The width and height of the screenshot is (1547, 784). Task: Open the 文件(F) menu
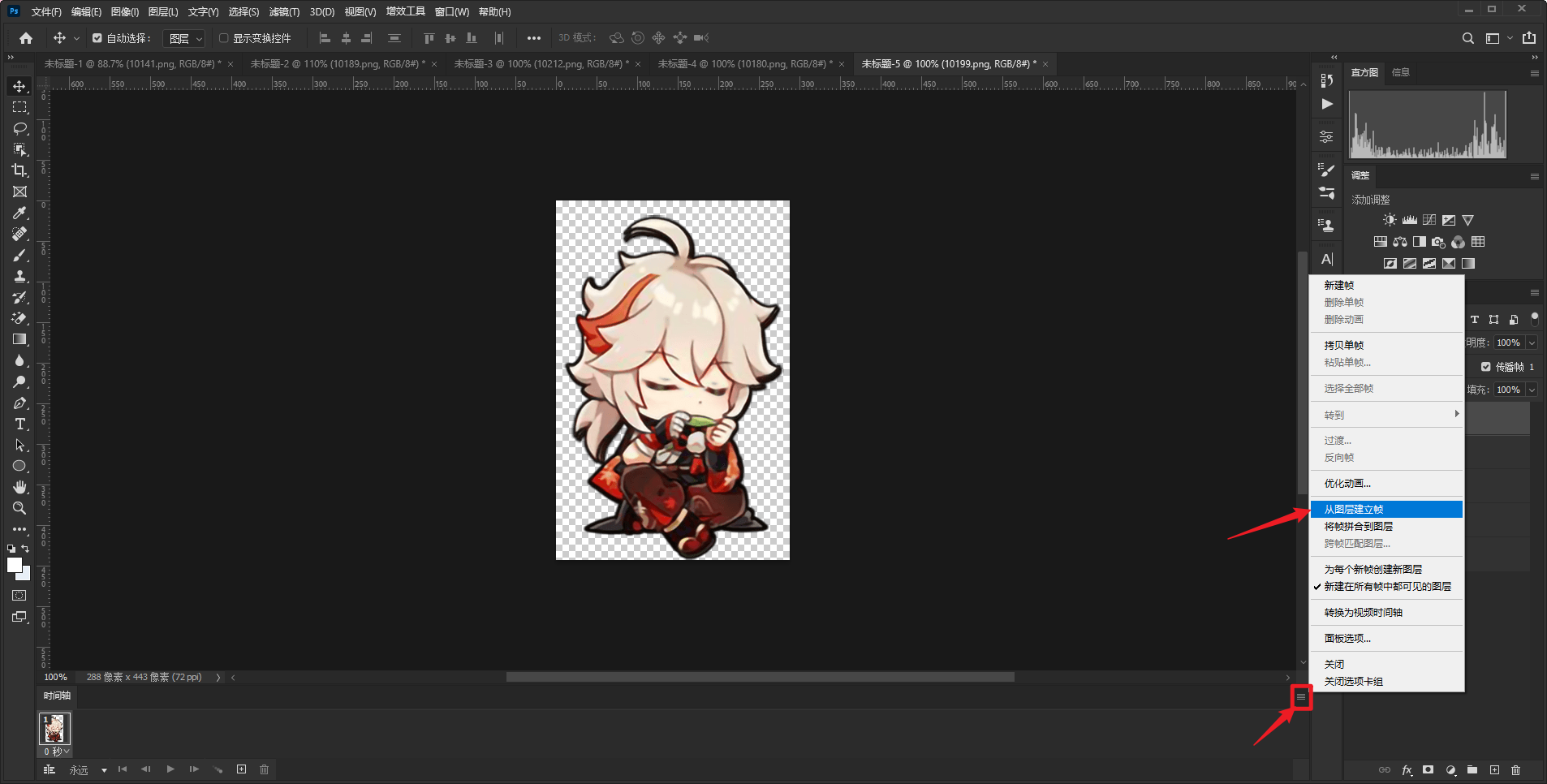(46, 11)
